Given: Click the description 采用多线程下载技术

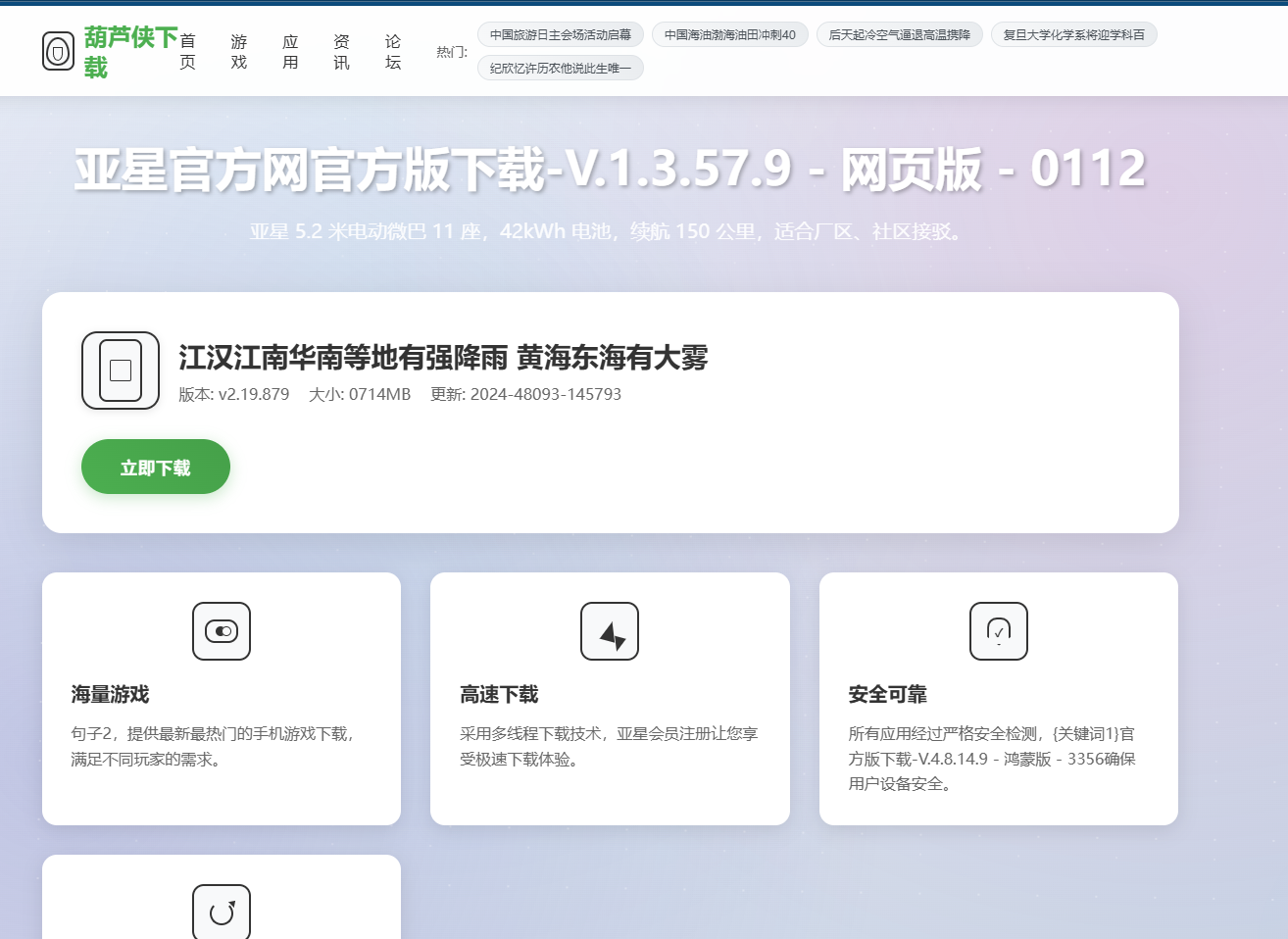Looking at the screenshot, I should tap(609, 746).
